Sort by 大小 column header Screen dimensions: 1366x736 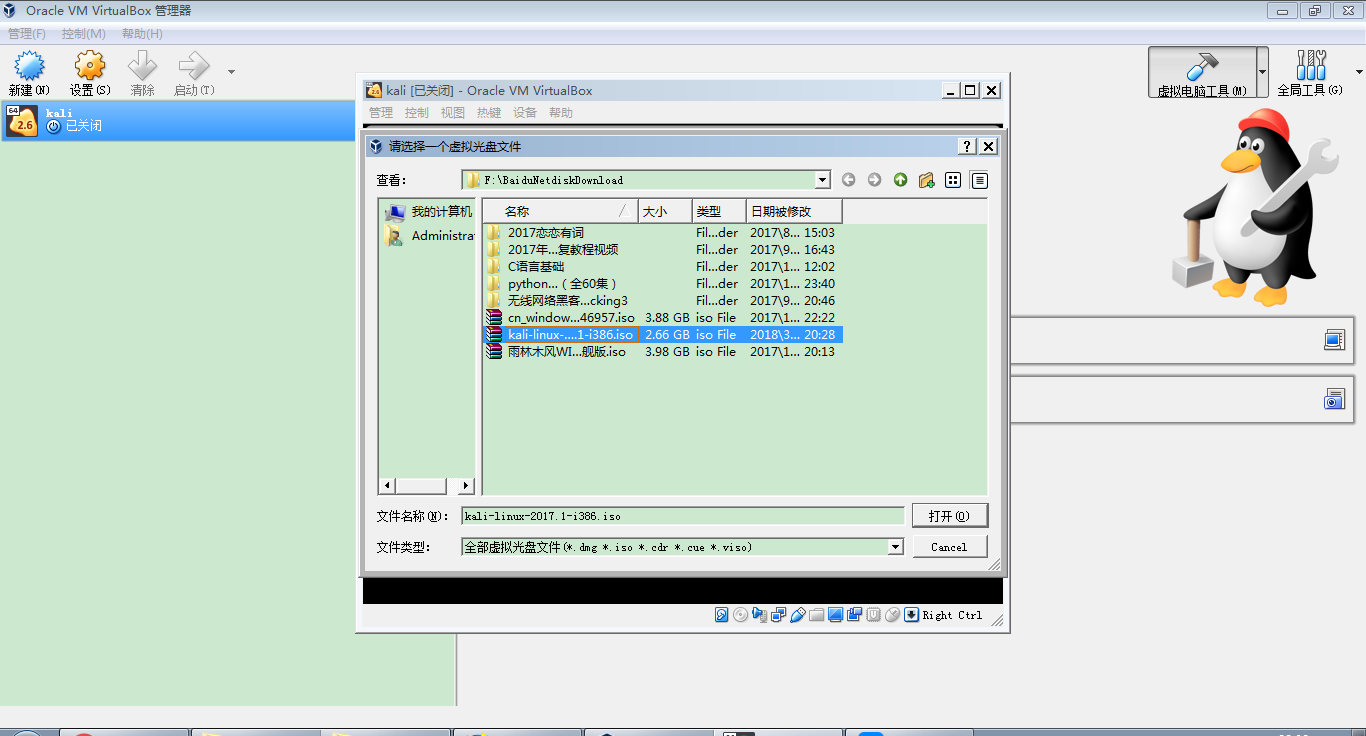pyautogui.click(x=666, y=211)
